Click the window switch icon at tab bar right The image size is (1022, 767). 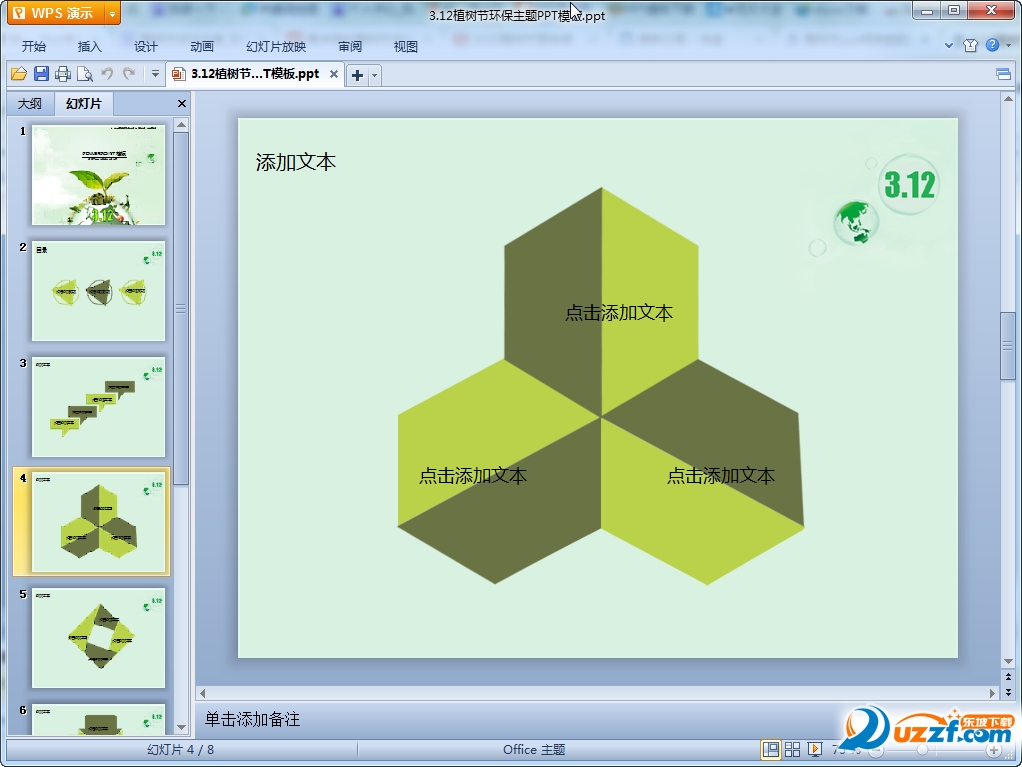click(x=1004, y=74)
